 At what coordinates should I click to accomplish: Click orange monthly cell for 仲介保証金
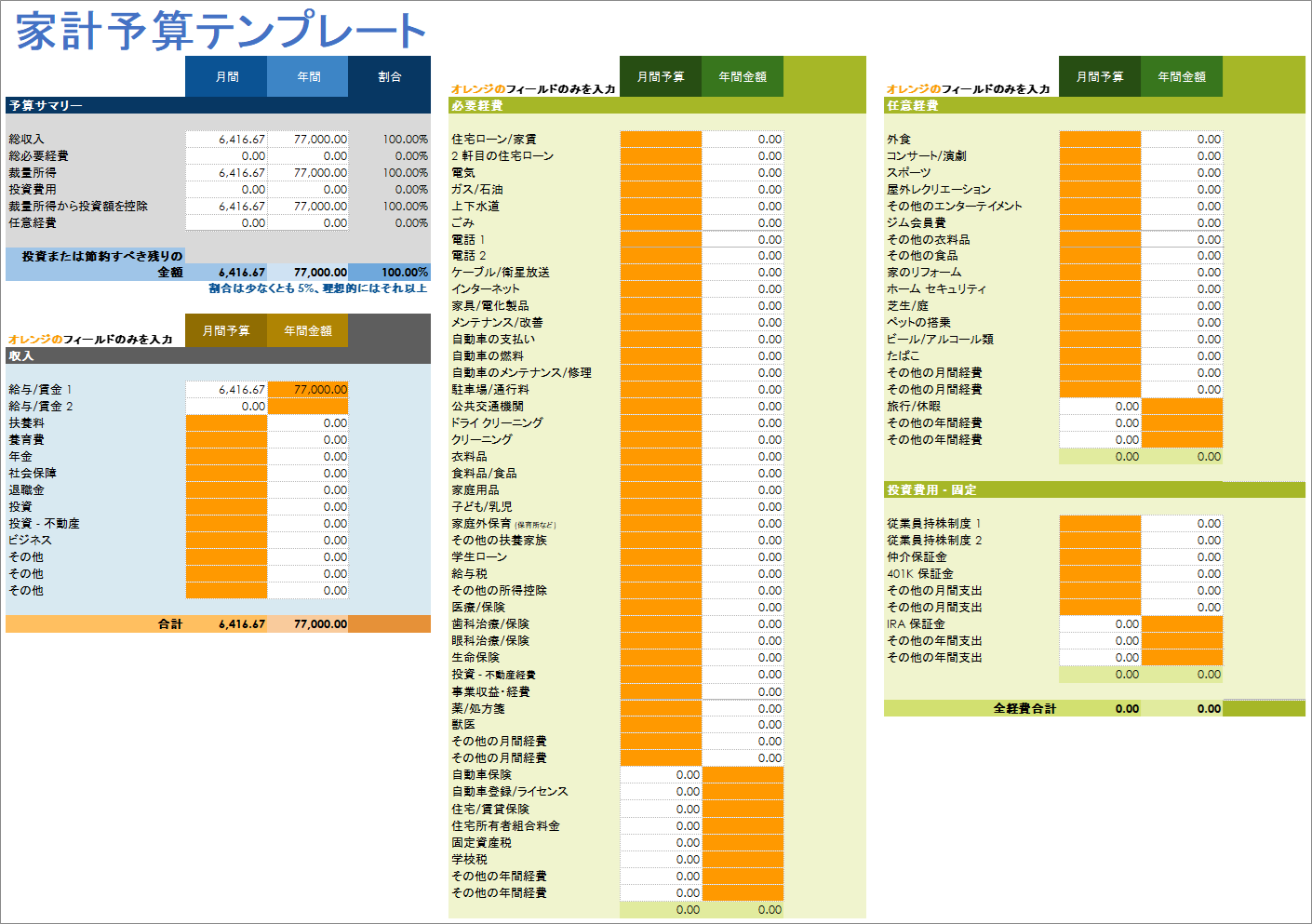pyautogui.click(x=1100, y=556)
